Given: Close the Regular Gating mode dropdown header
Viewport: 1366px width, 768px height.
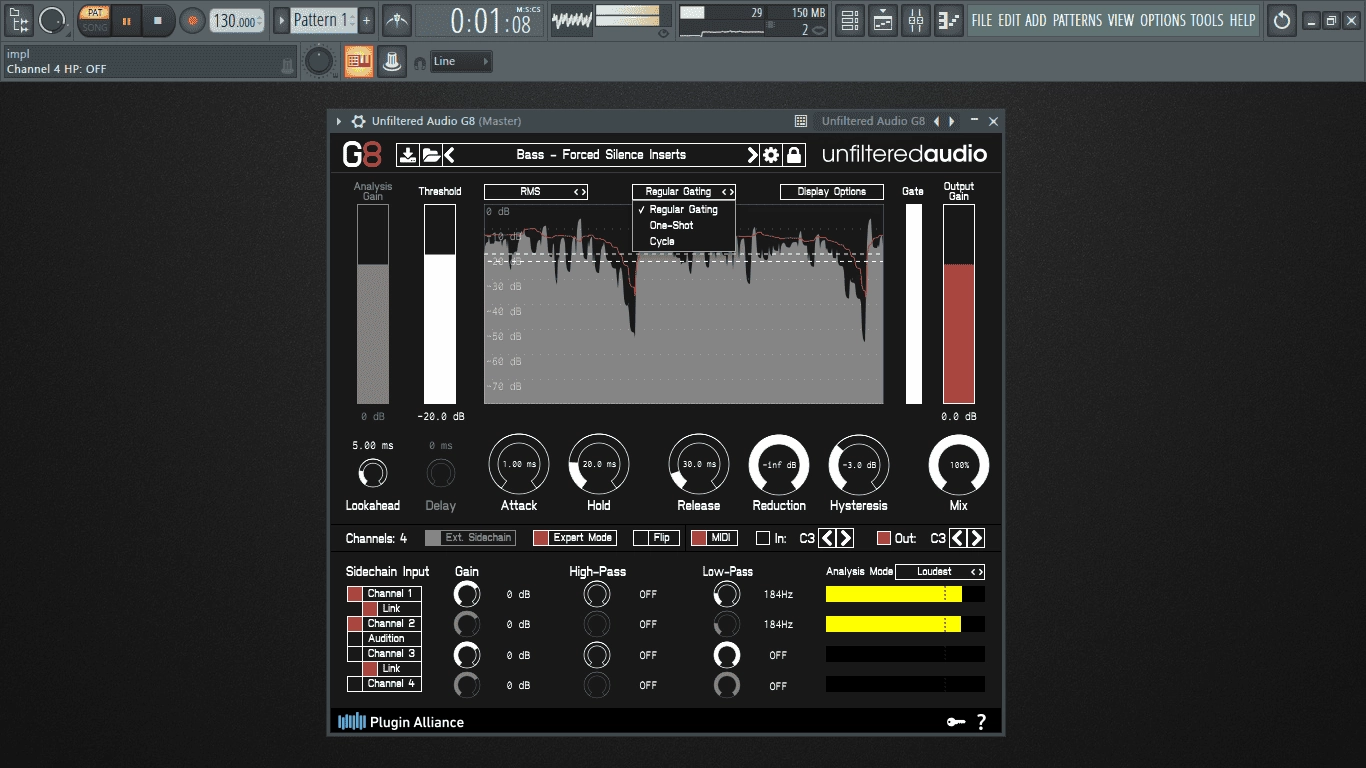Looking at the screenshot, I should [x=684, y=191].
